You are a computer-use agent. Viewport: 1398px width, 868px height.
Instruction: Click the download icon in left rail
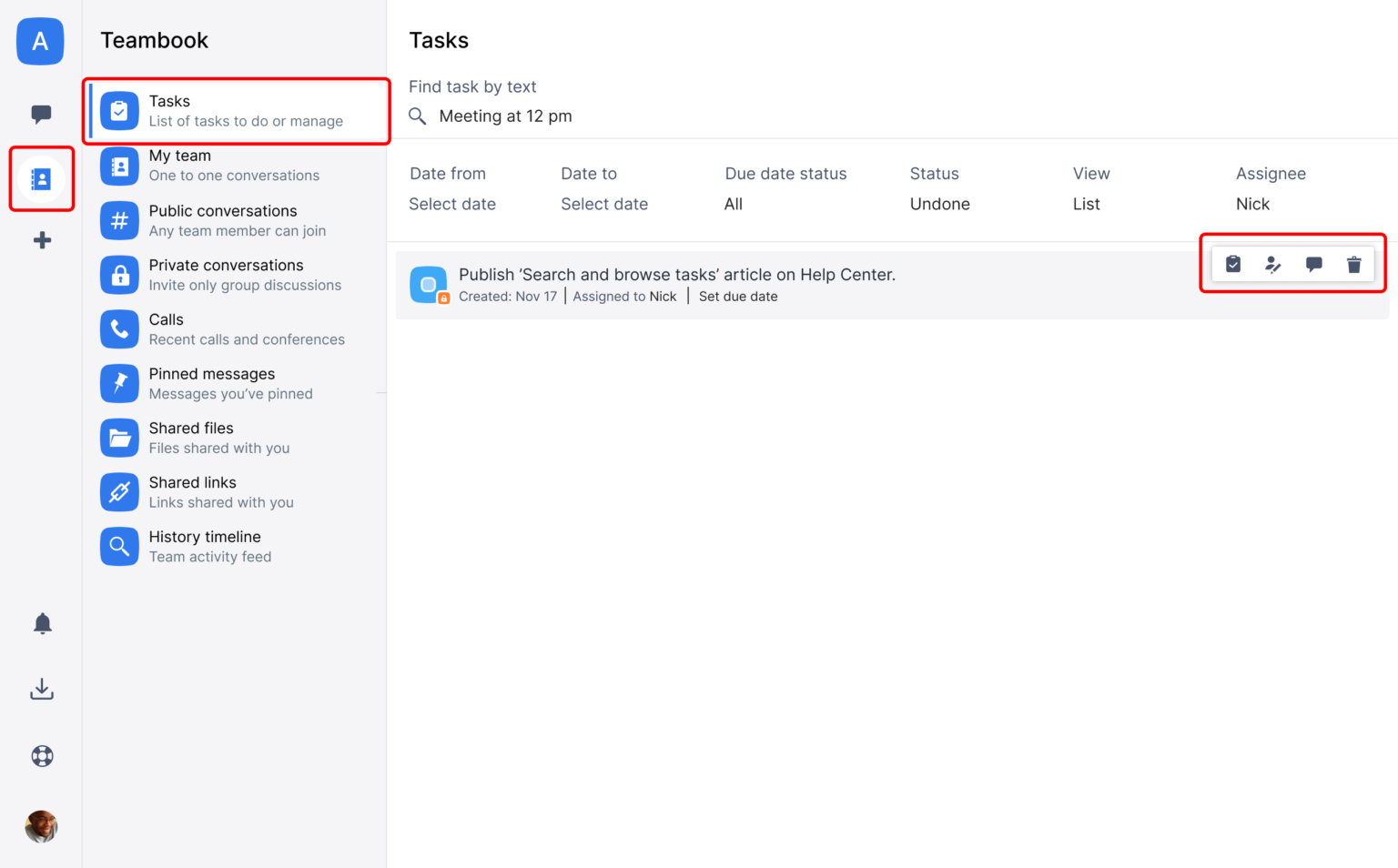42,690
